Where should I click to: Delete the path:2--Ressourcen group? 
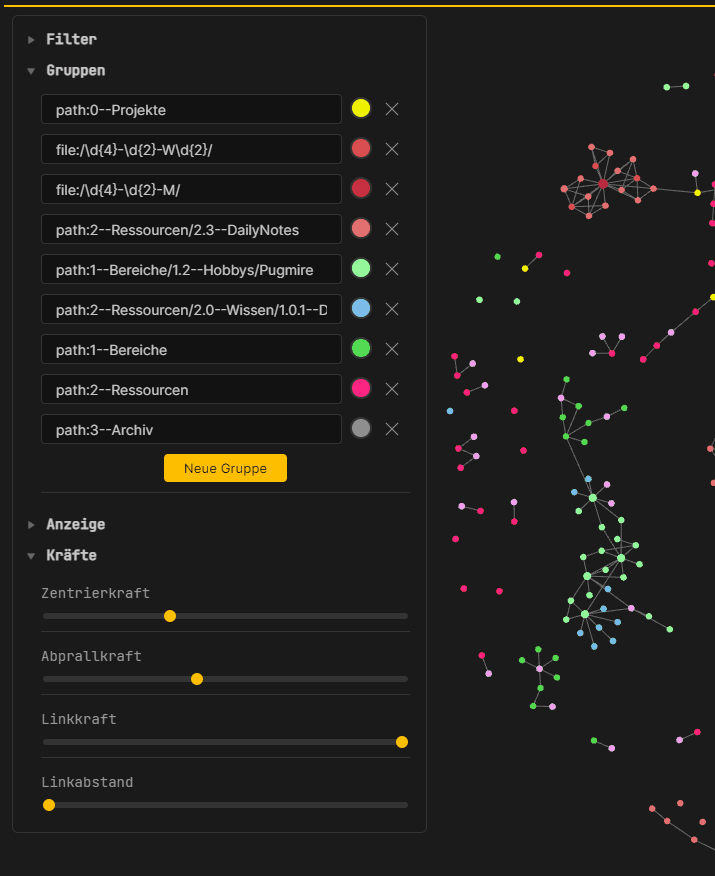(x=392, y=389)
